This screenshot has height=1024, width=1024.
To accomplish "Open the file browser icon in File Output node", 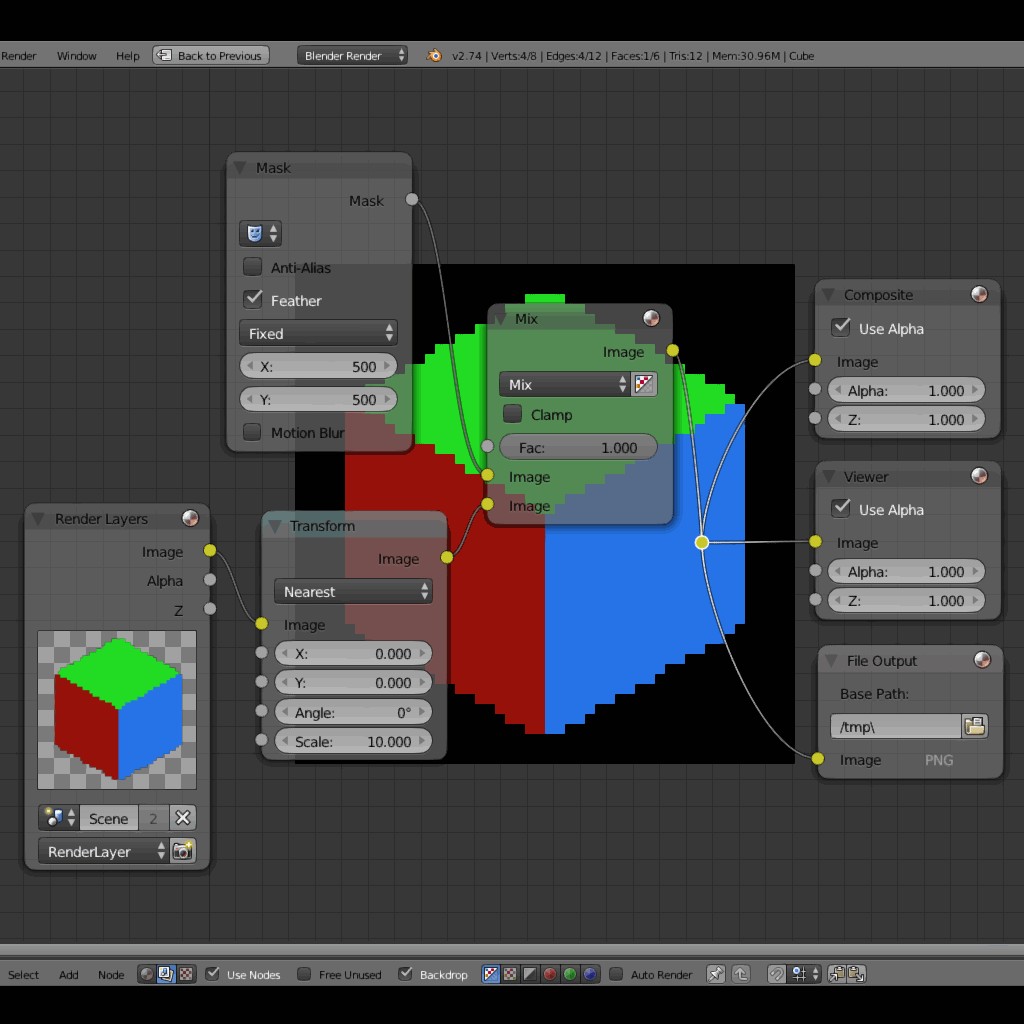I will [974, 727].
